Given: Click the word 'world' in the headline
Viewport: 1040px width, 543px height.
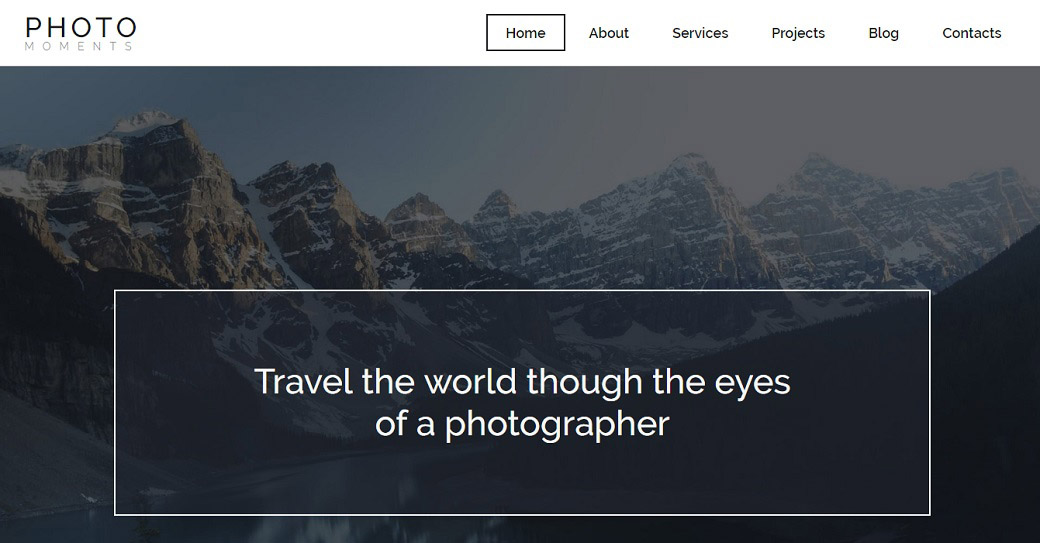Looking at the screenshot, I should pyautogui.click(x=470, y=382).
